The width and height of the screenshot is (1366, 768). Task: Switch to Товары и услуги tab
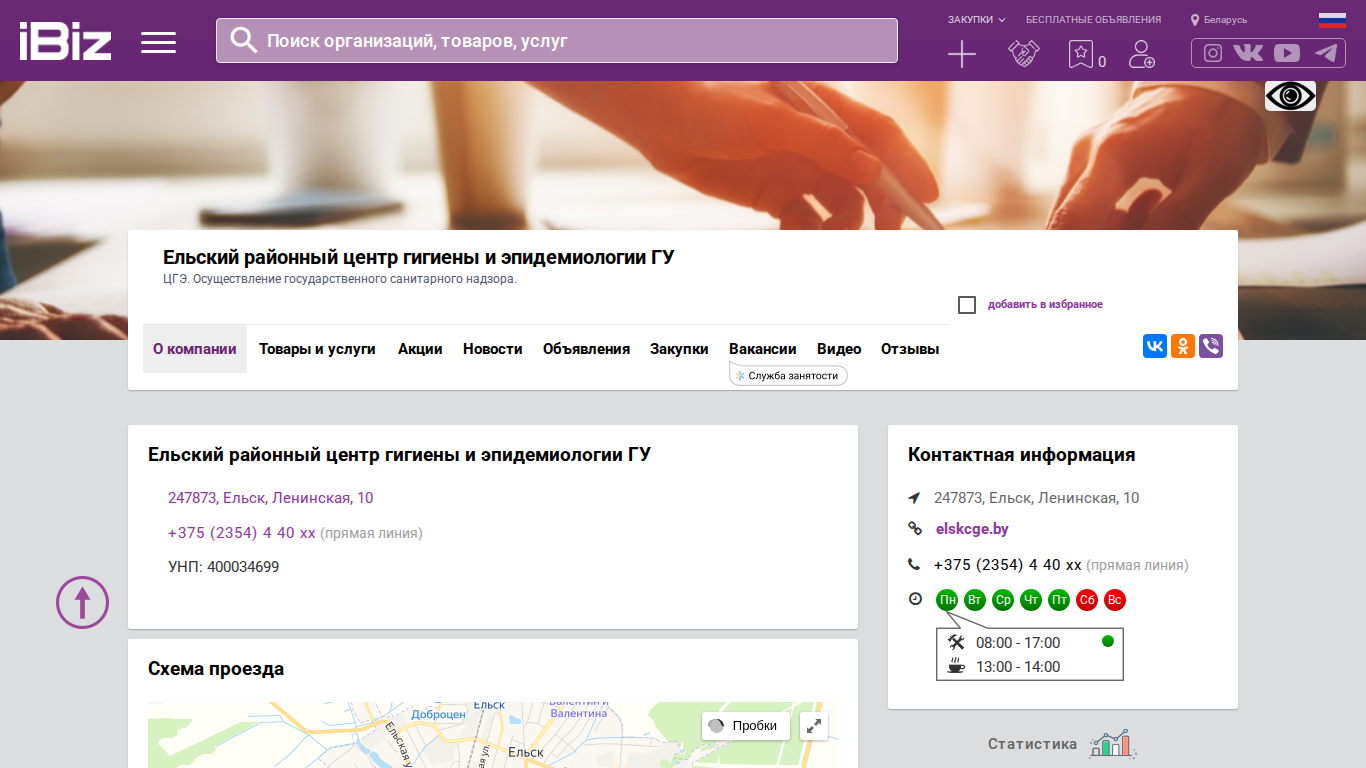click(x=317, y=349)
